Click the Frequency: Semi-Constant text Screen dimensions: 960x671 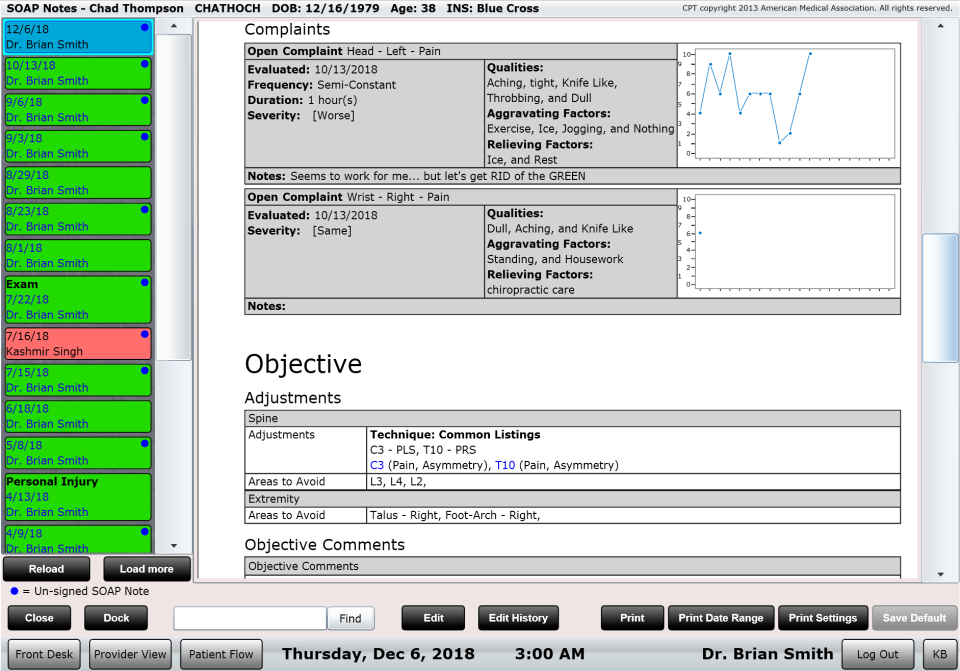pos(321,85)
